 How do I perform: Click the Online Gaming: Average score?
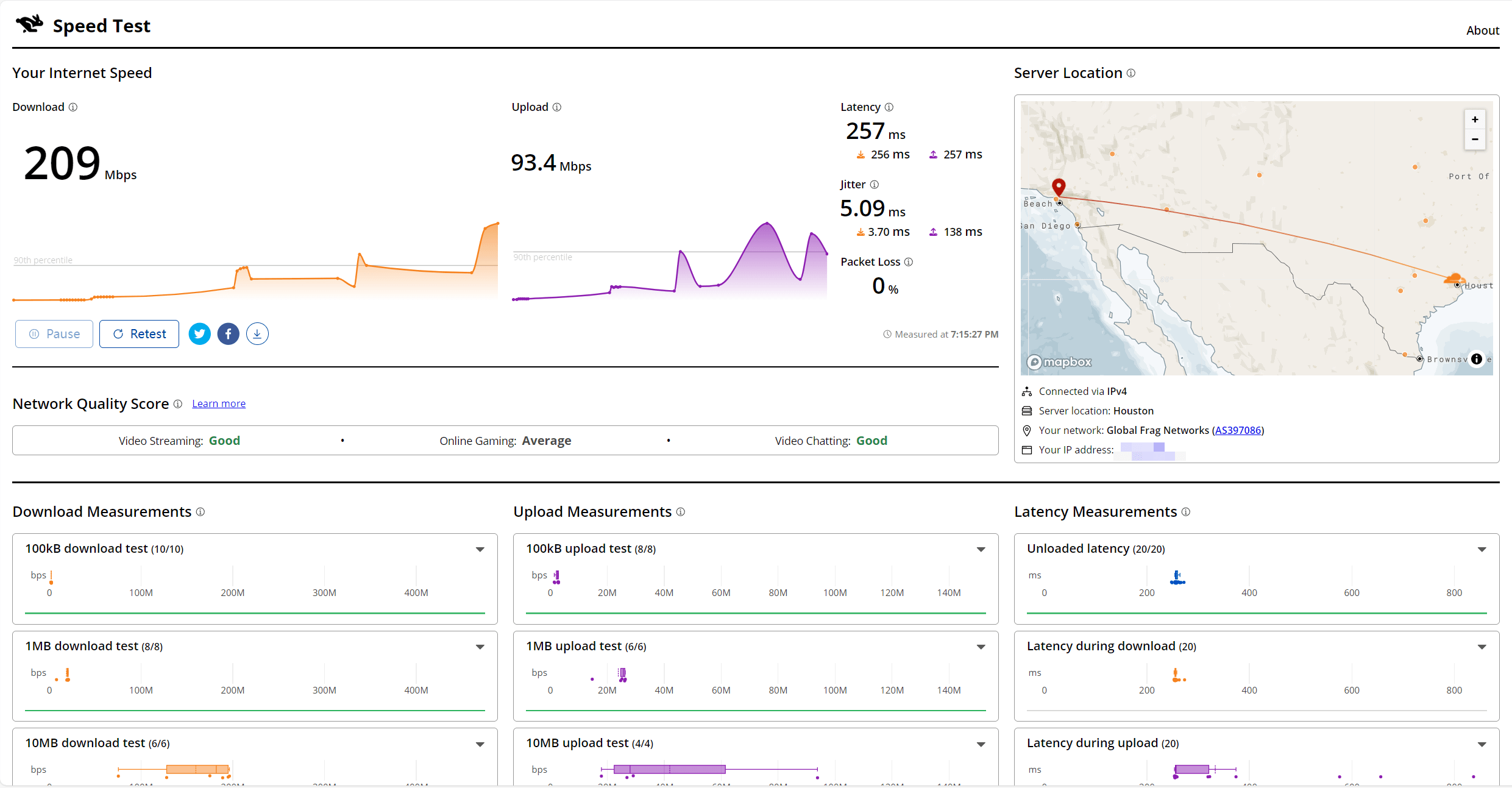coord(505,441)
